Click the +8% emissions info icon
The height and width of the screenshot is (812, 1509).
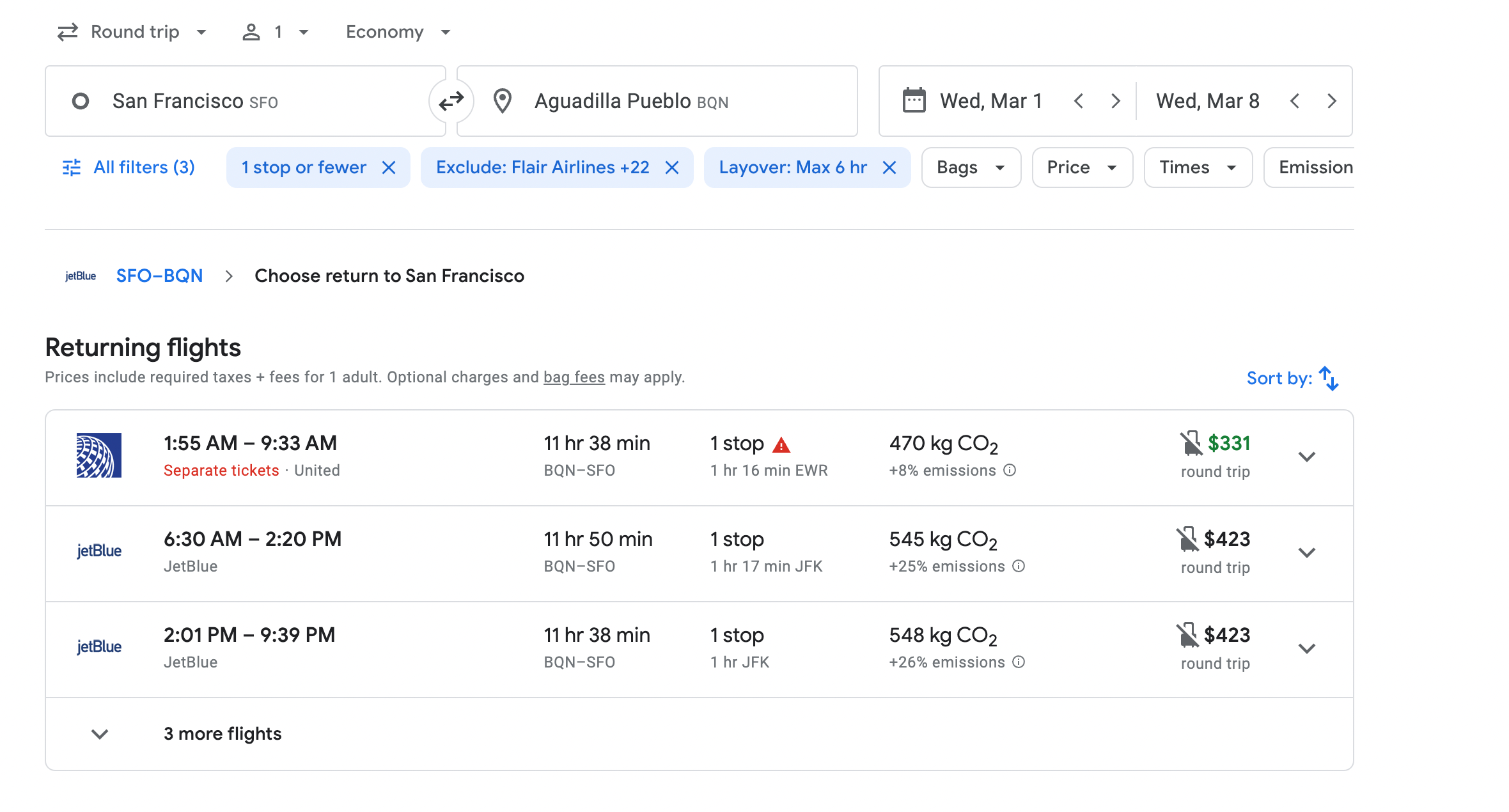coord(1010,471)
